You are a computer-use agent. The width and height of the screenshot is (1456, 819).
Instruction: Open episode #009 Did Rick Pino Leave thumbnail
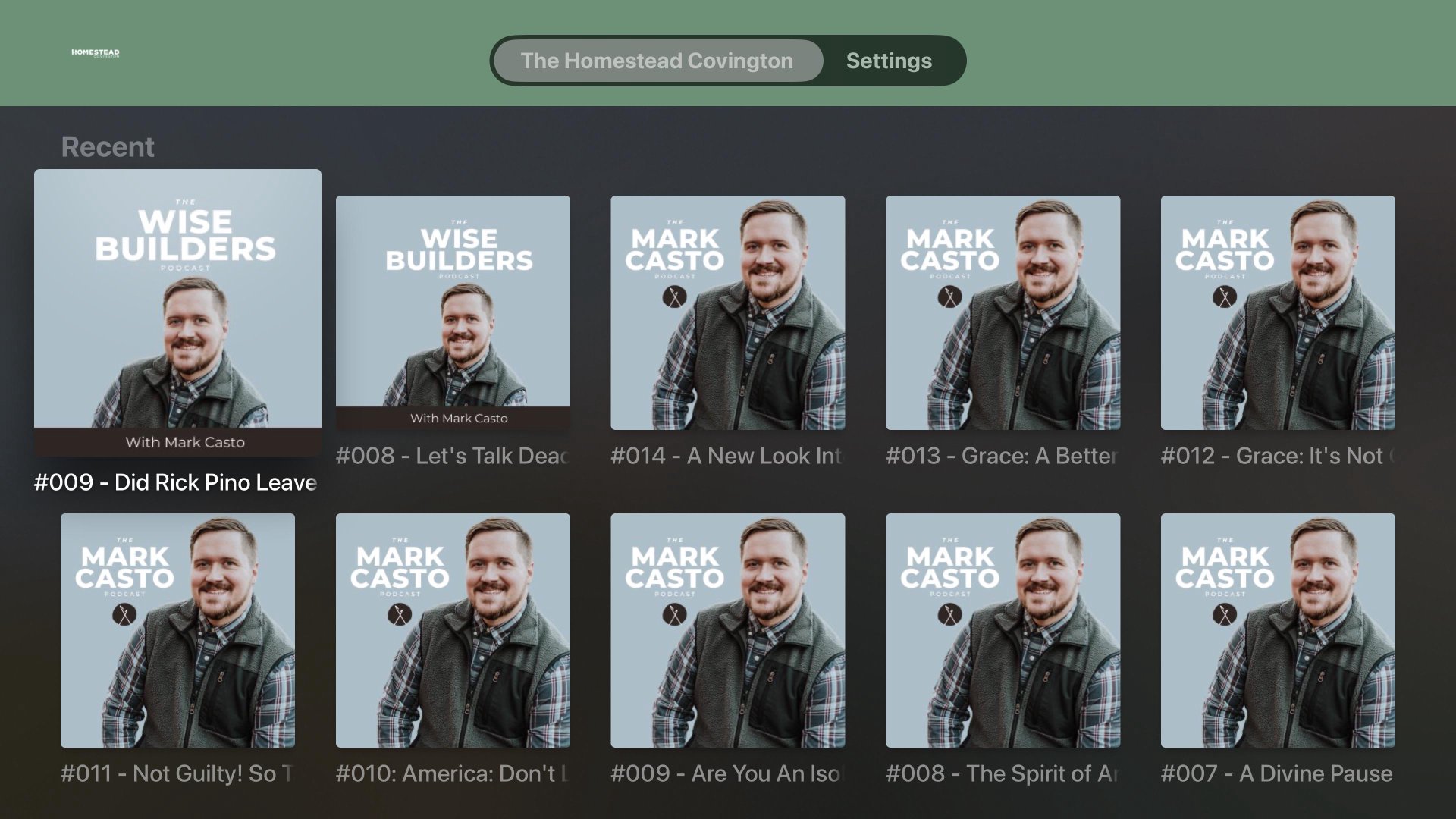pos(177,312)
